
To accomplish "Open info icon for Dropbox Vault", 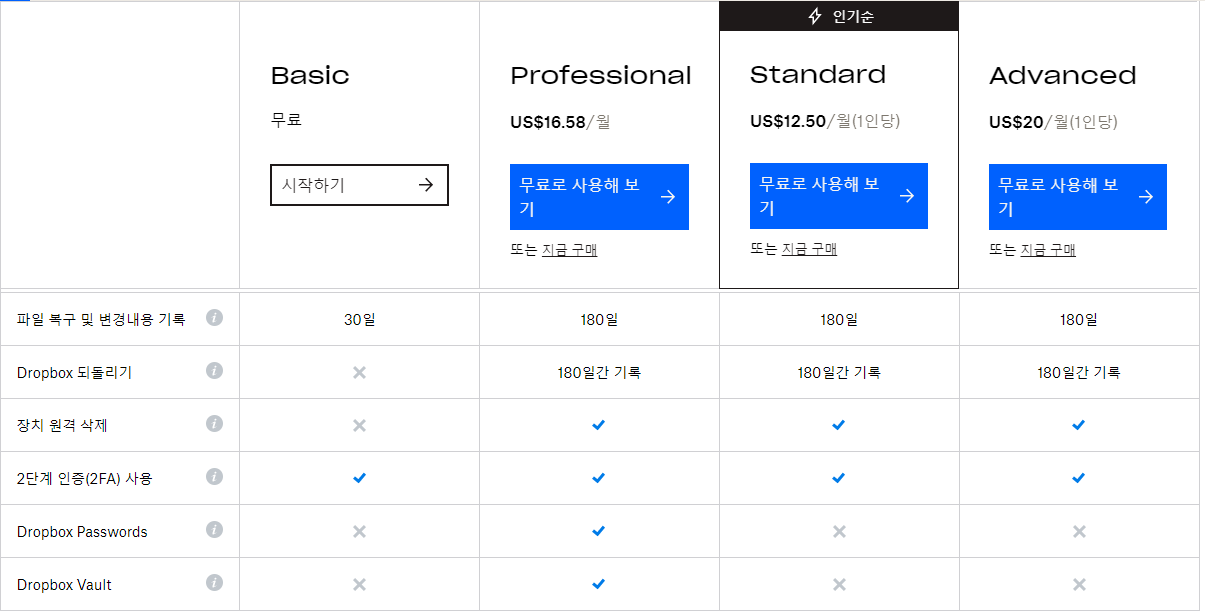I will [x=214, y=583].
